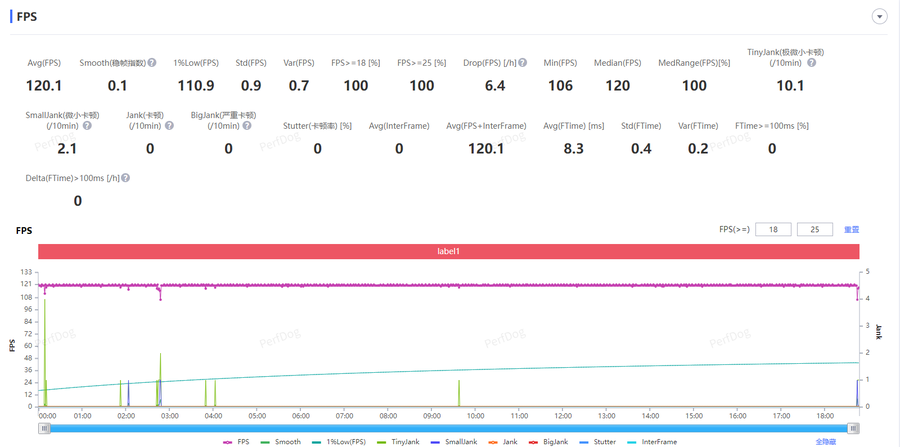Open TinyJank help tooltip icon
900x447 pixels.
tap(811, 63)
